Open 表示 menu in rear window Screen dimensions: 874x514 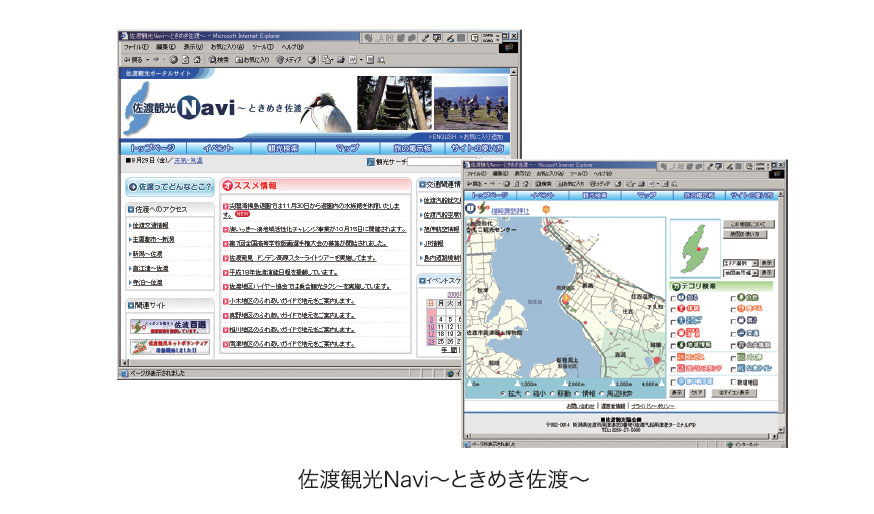(193, 47)
